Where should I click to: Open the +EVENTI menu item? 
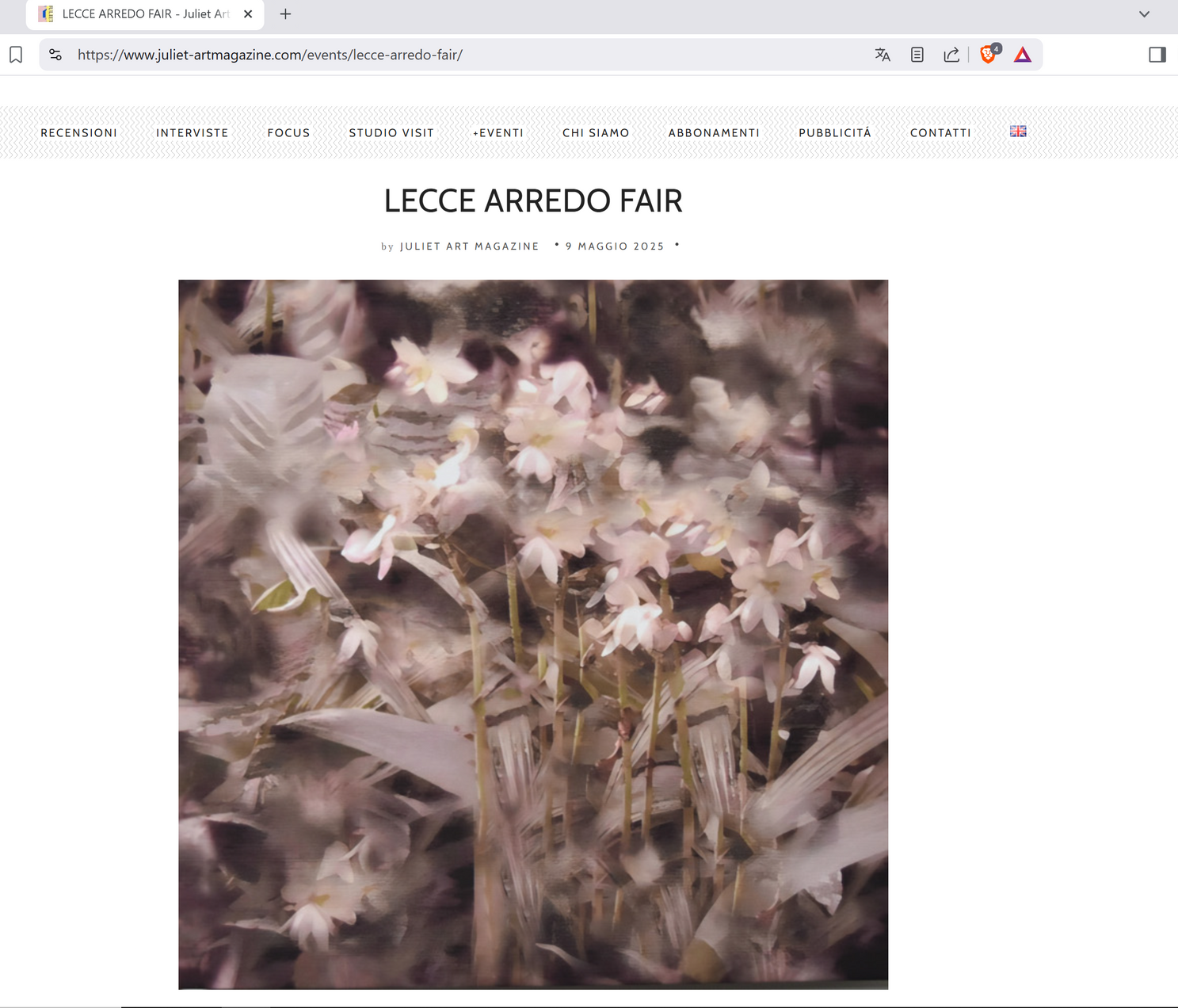(498, 133)
